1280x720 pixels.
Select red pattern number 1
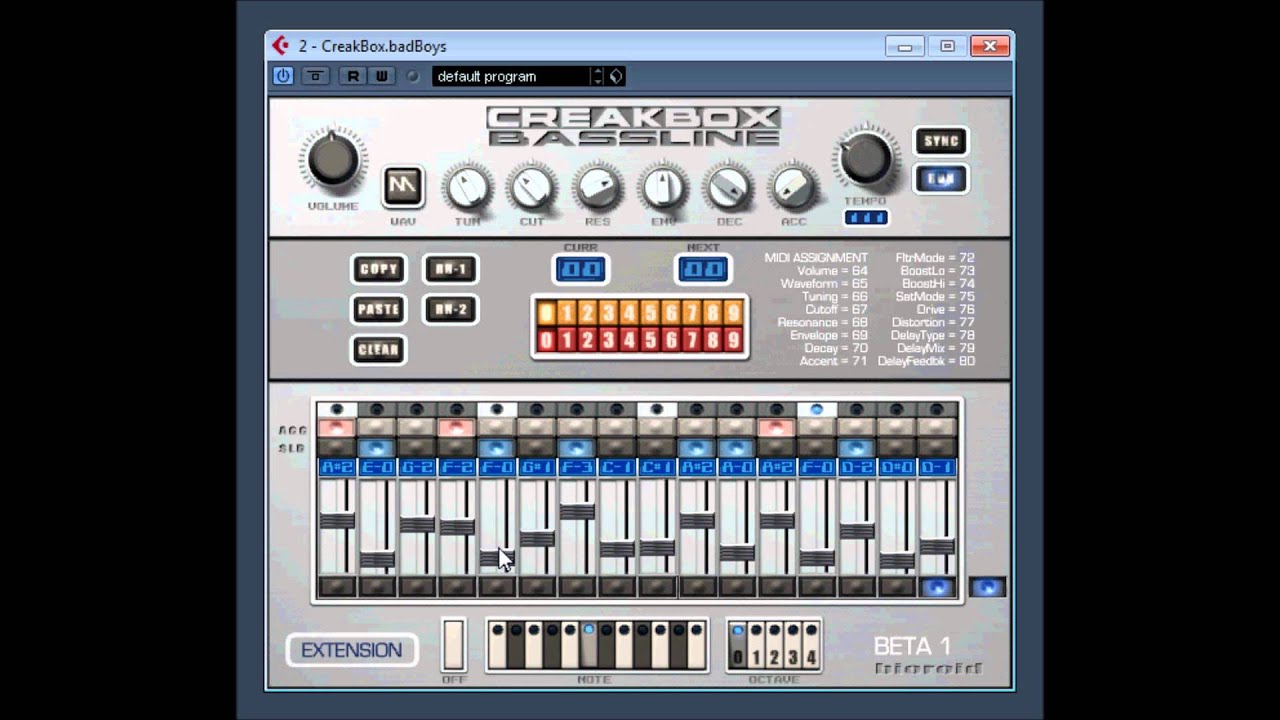566,341
